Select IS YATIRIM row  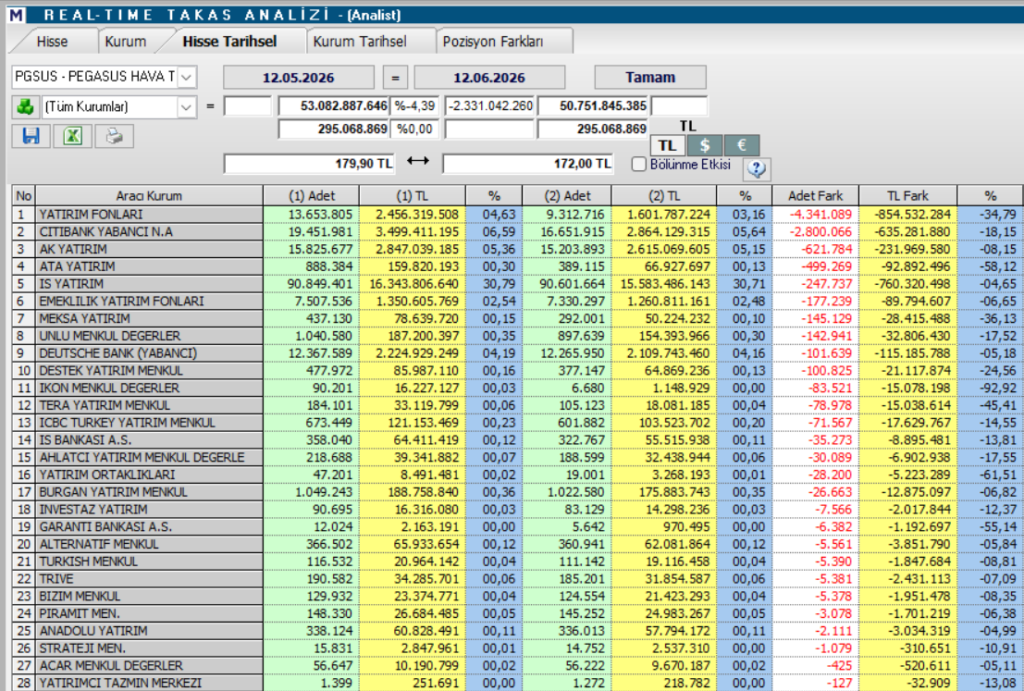517,283
